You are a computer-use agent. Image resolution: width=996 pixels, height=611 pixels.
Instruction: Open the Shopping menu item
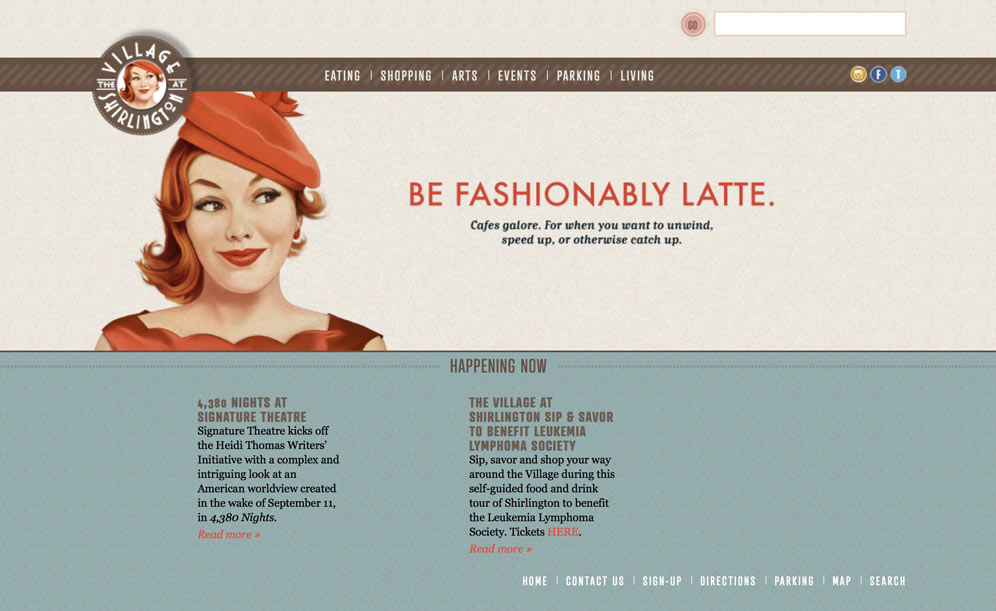[406, 76]
